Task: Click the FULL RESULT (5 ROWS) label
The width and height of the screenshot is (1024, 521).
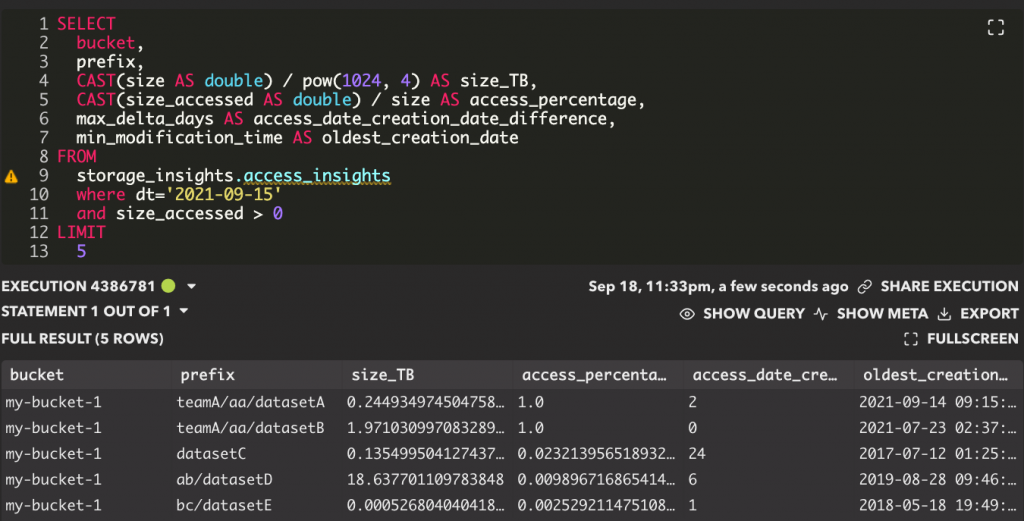Action: tap(82, 339)
